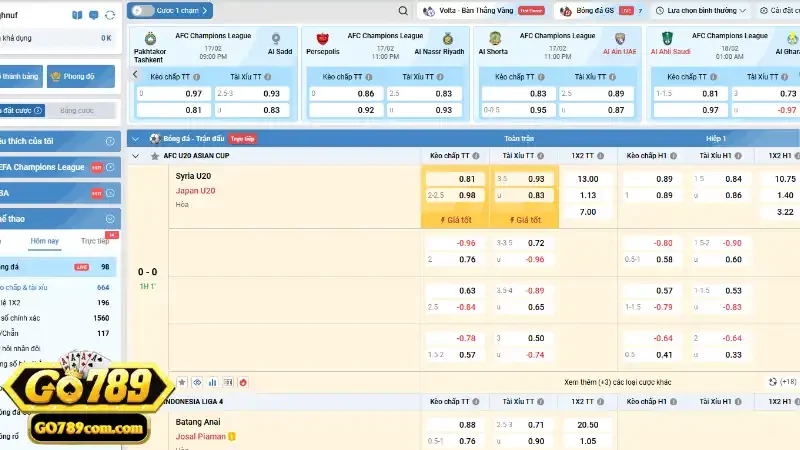Screen dimensions: 800x450
Task: Select the 13.00 odds for Syria U20 1X2
Action: [x=588, y=179]
